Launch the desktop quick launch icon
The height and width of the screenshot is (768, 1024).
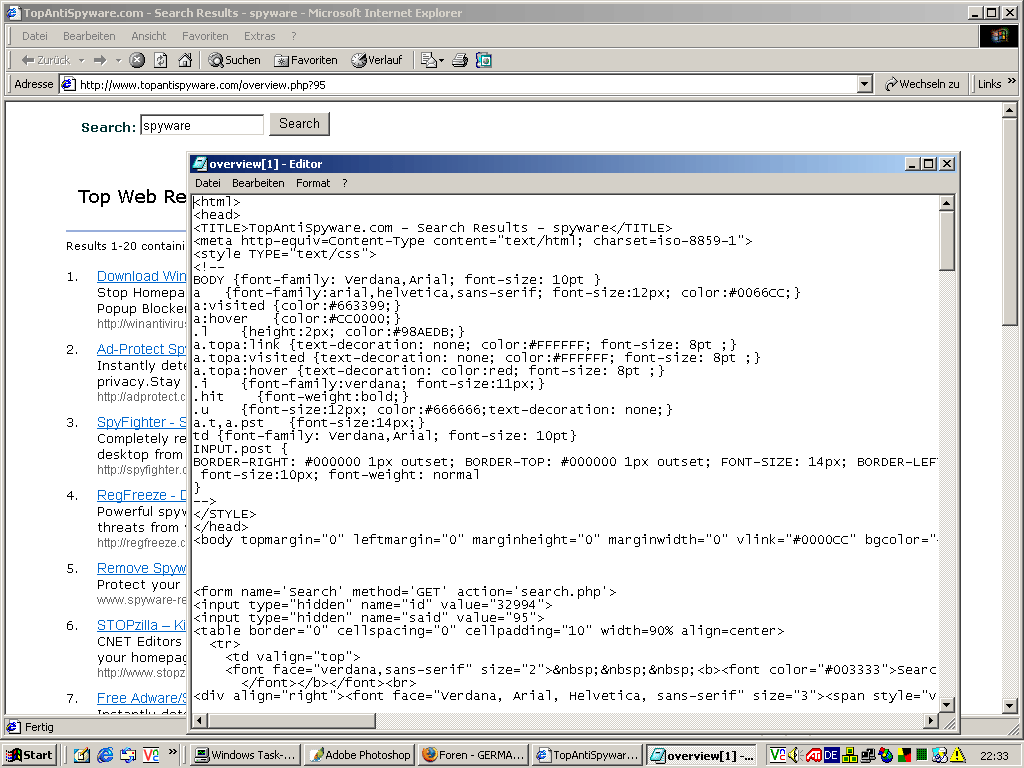pyautogui.click(x=82, y=755)
